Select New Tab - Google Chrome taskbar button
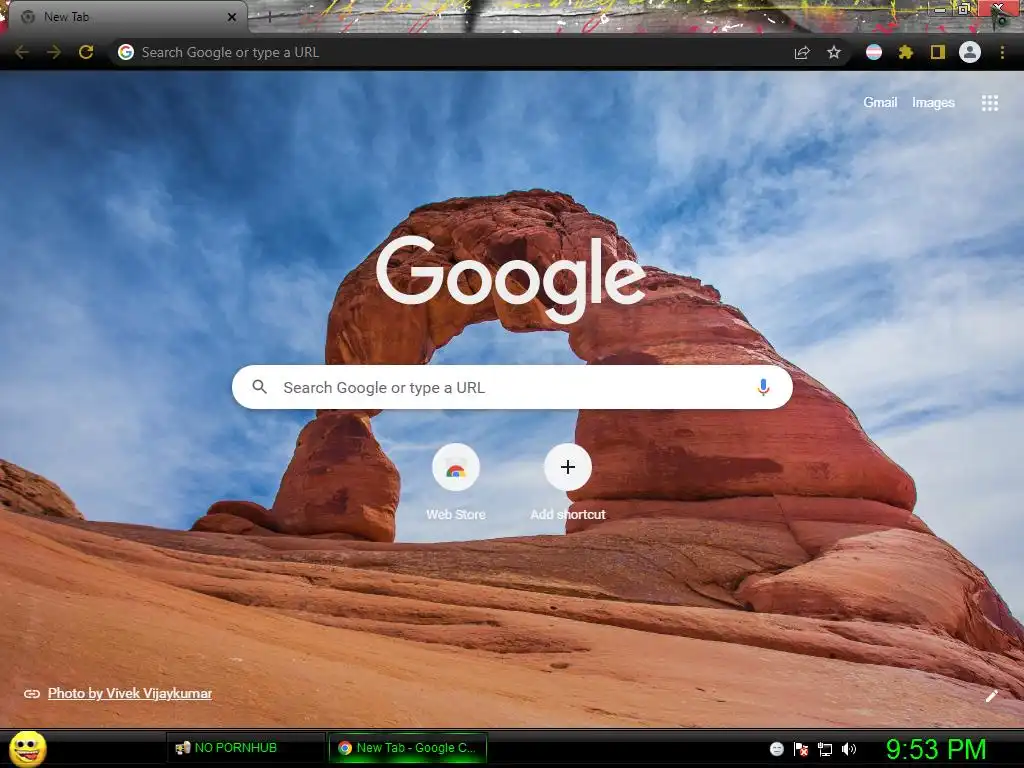Image resolution: width=1024 pixels, height=768 pixels. (x=408, y=748)
